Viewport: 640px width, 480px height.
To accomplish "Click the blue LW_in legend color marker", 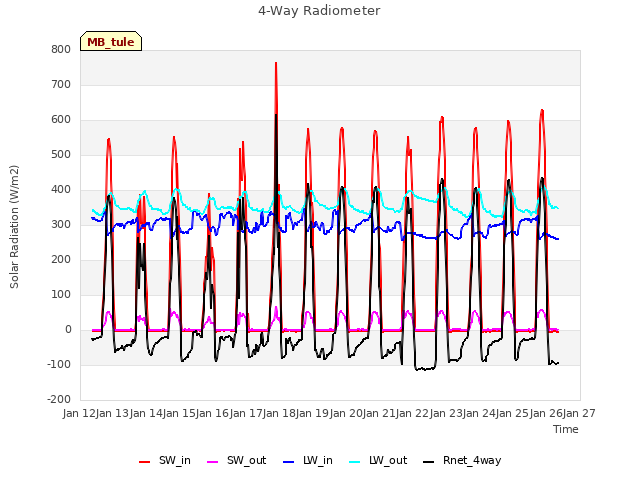I will click(288, 462).
